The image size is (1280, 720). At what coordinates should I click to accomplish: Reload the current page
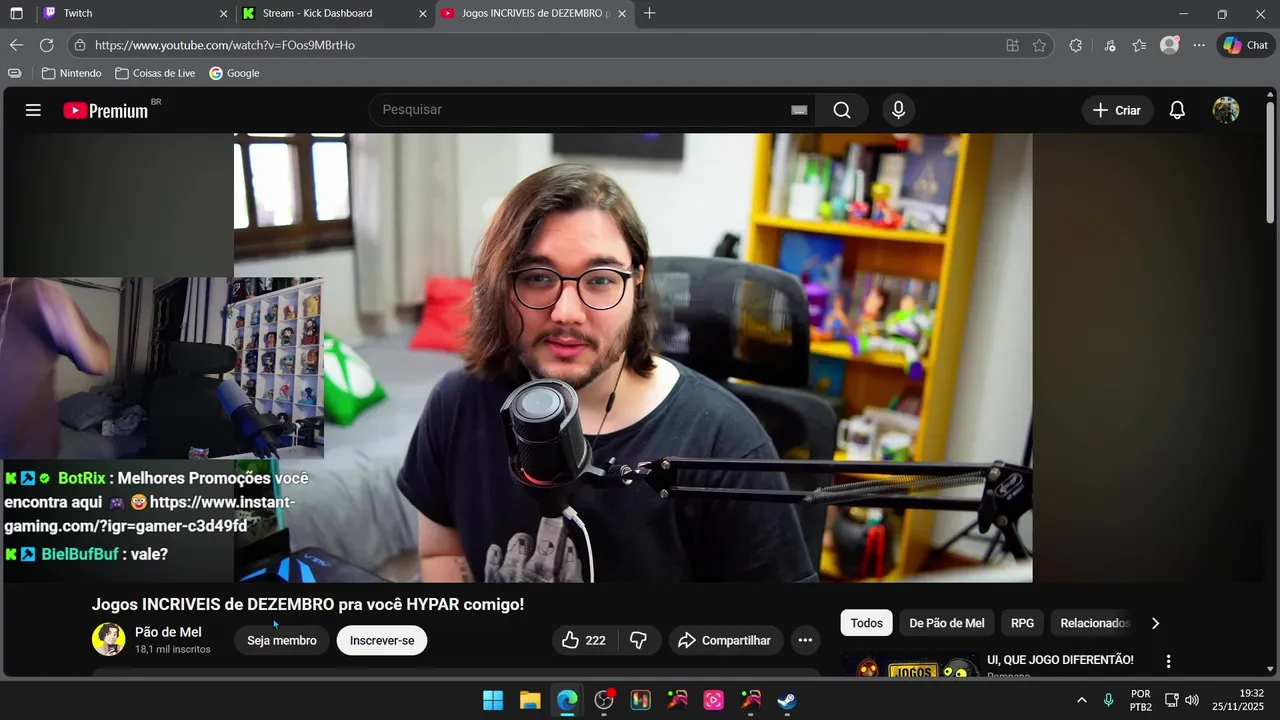46,45
